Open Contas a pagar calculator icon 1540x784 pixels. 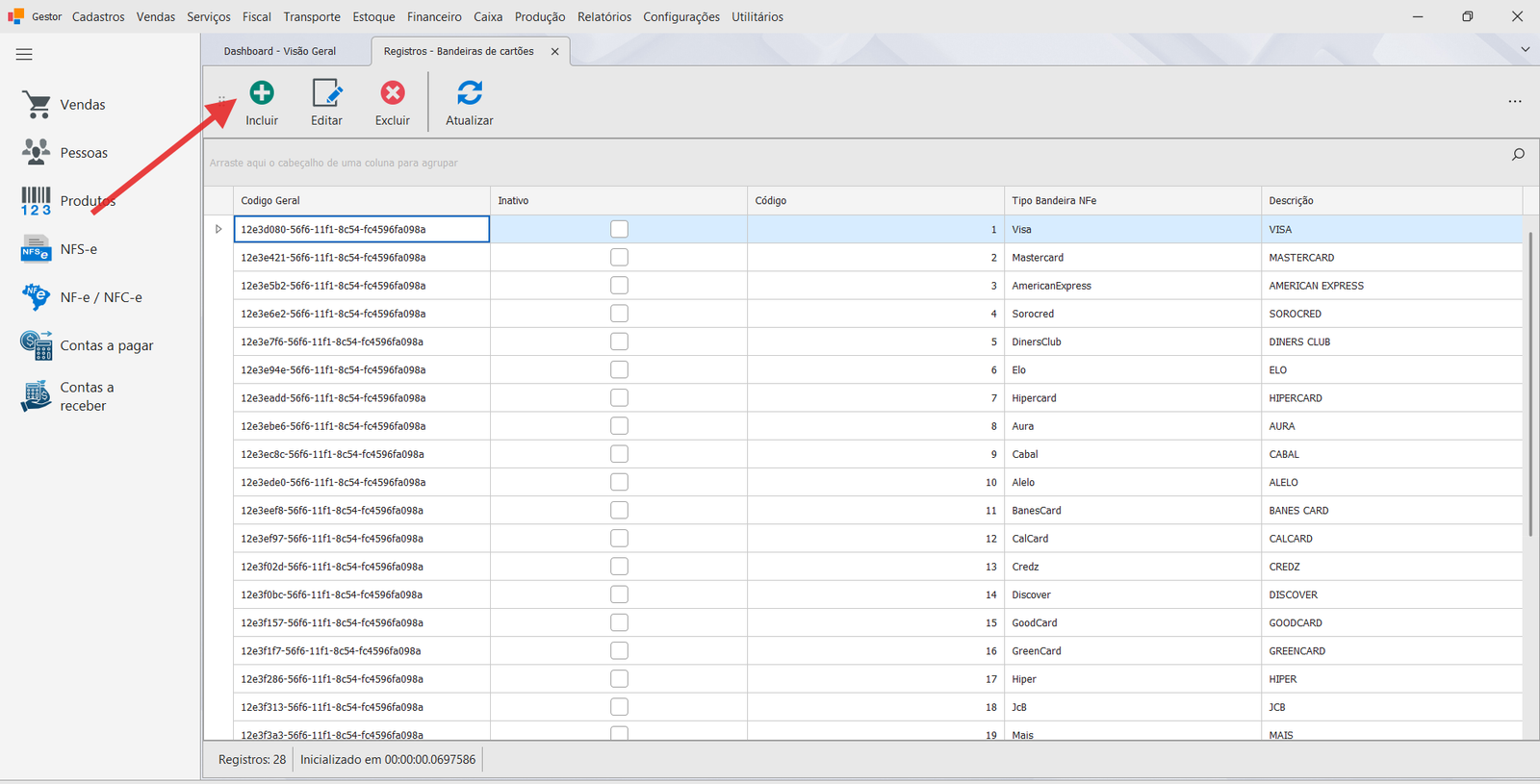pos(37,345)
